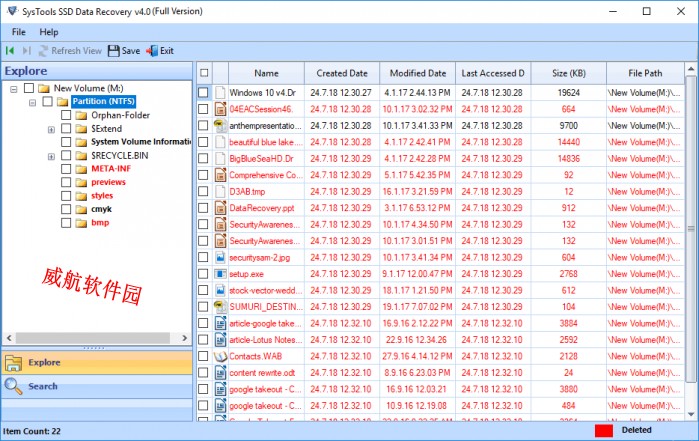Click the Search magnifier icon
This screenshot has height=441, width=699.
pos(13,386)
